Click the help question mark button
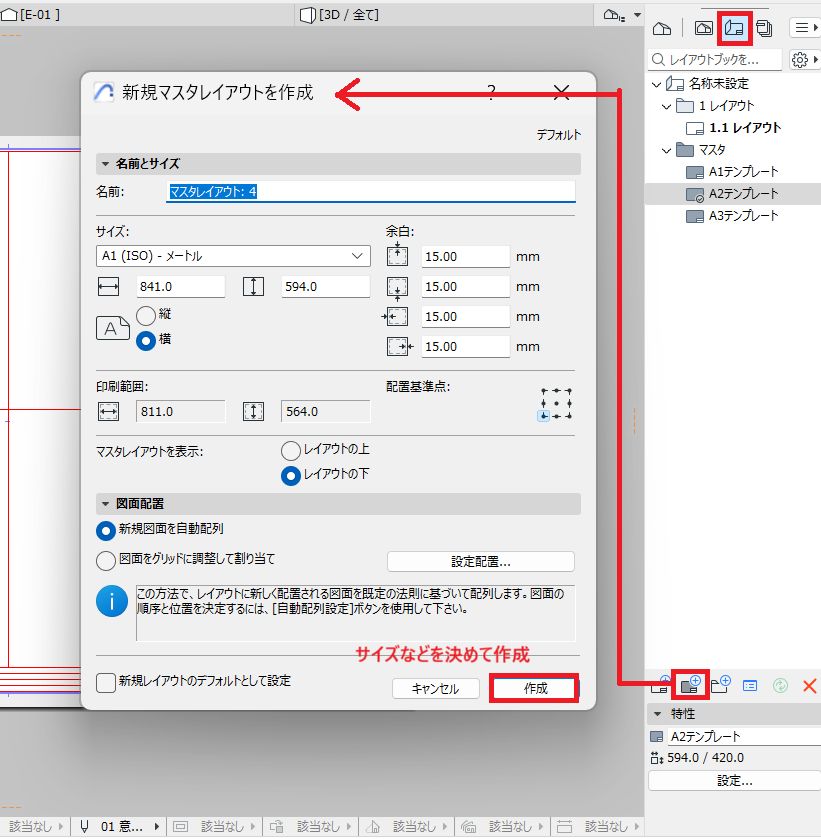Image resolution: width=821 pixels, height=839 pixels. tap(491, 93)
